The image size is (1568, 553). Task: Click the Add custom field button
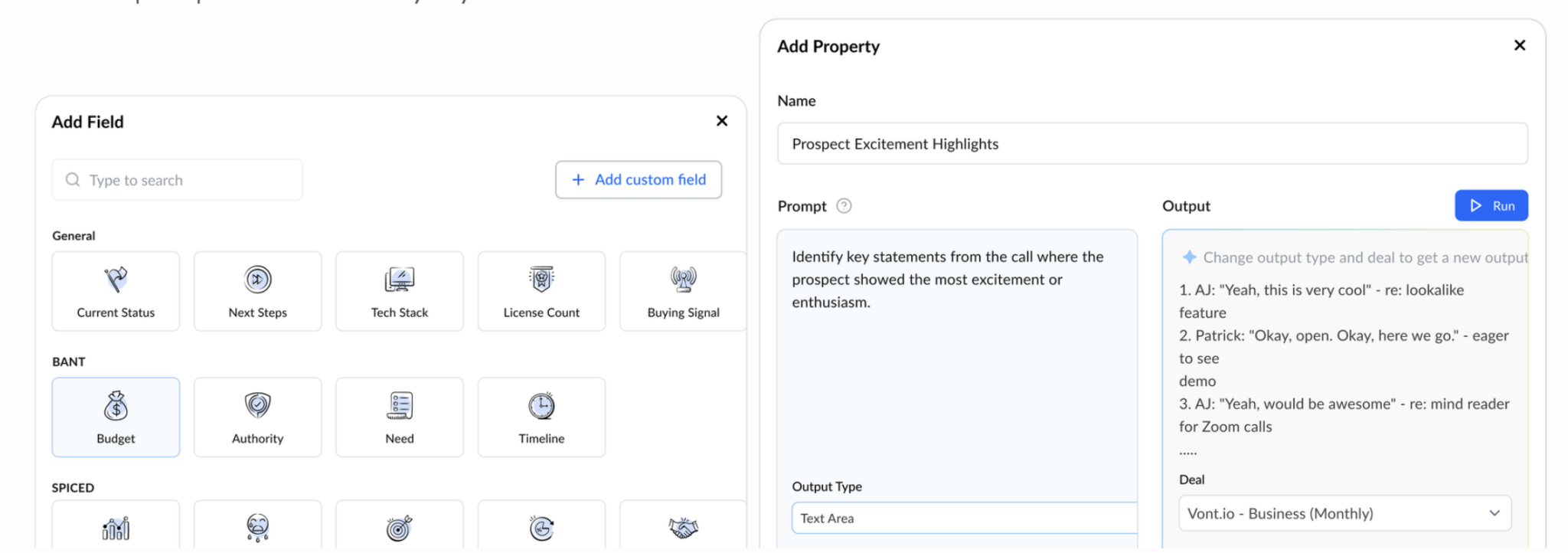(x=639, y=180)
